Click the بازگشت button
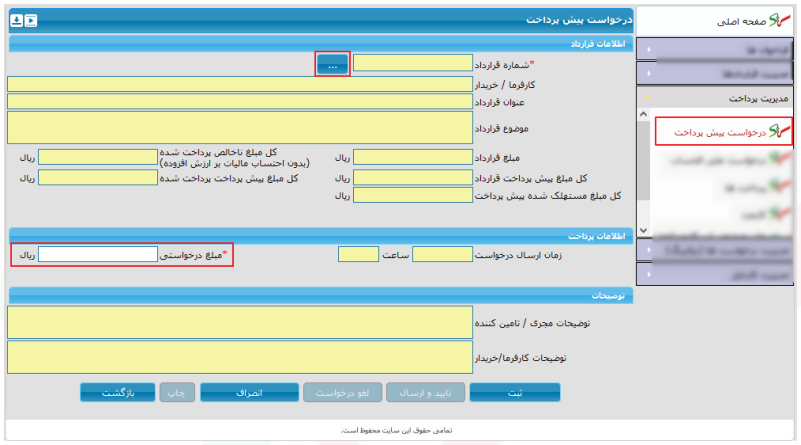 click(x=117, y=392)
